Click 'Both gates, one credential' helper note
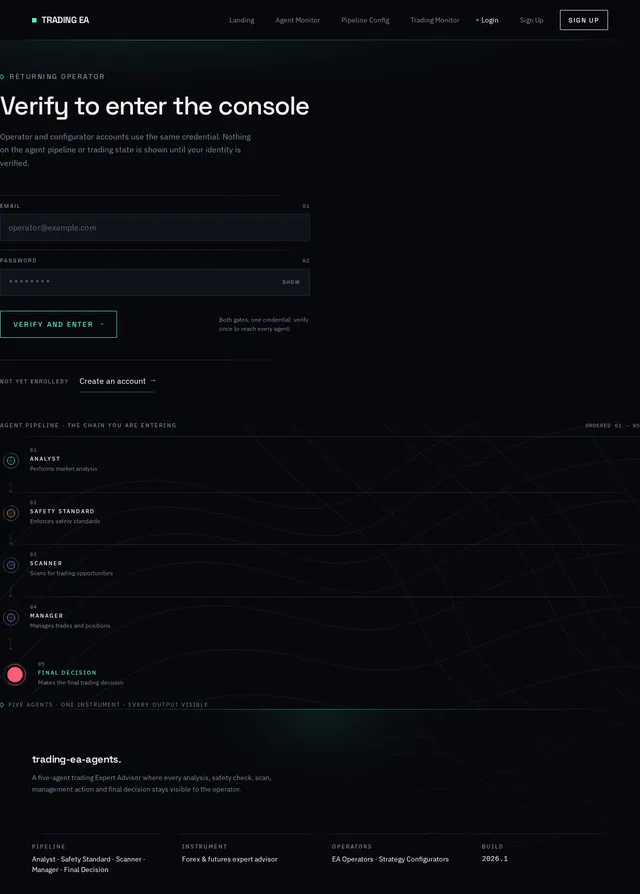The image size is (640, 894). click(263, 324)
